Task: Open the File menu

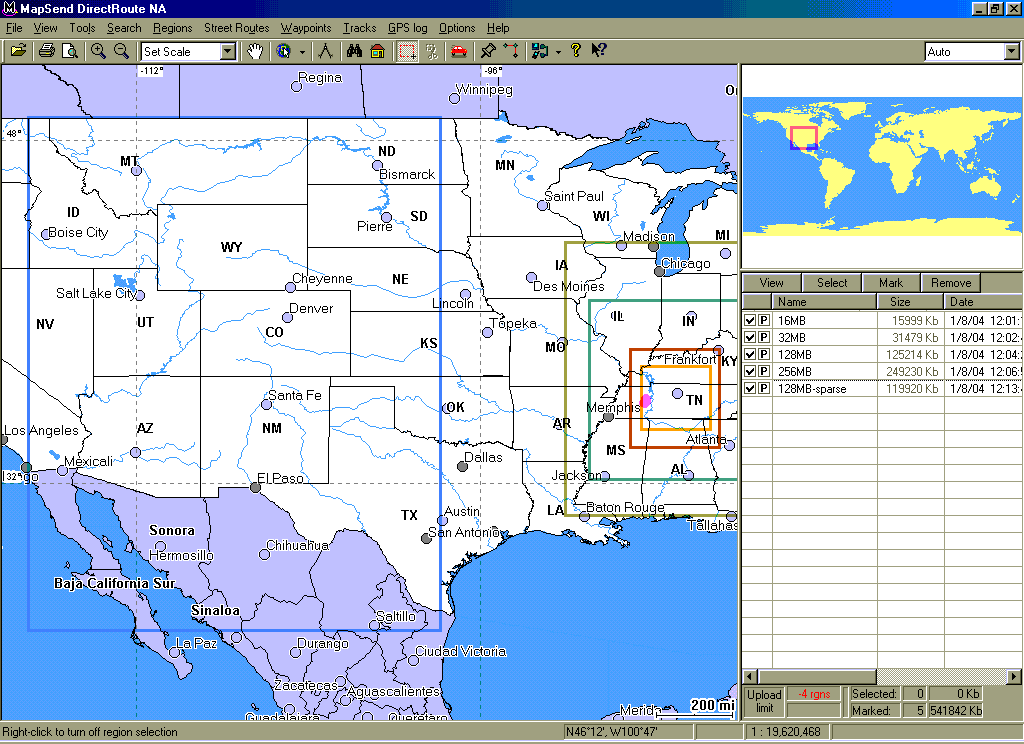Action: [14, 28]
